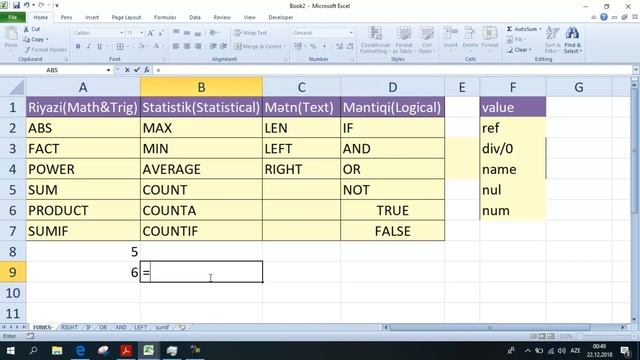Screen dimensions: 640x360
Task: Open the Find & Select binoculars menu
Action: click(x=573, y=40)
